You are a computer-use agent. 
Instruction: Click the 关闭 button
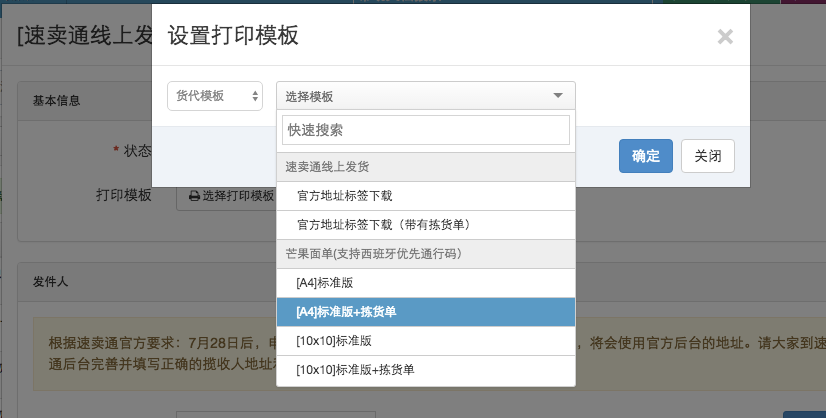(707, 156)
